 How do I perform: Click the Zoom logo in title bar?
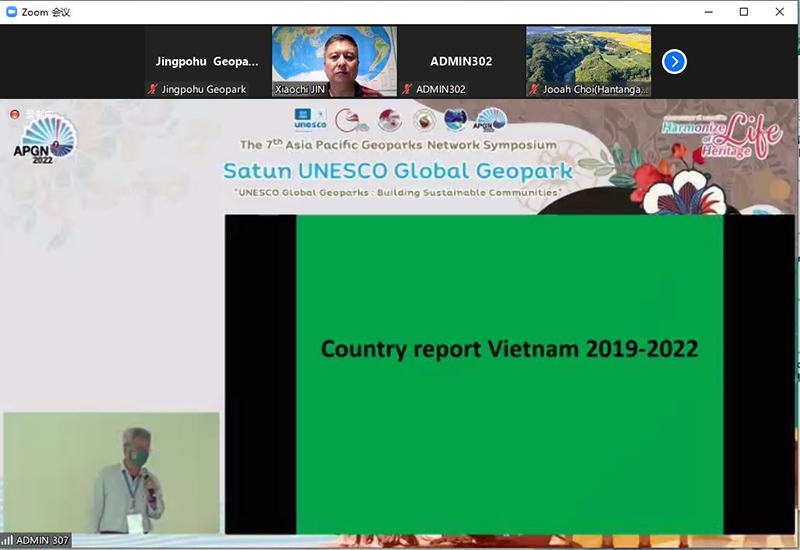(x=11, y=12)
